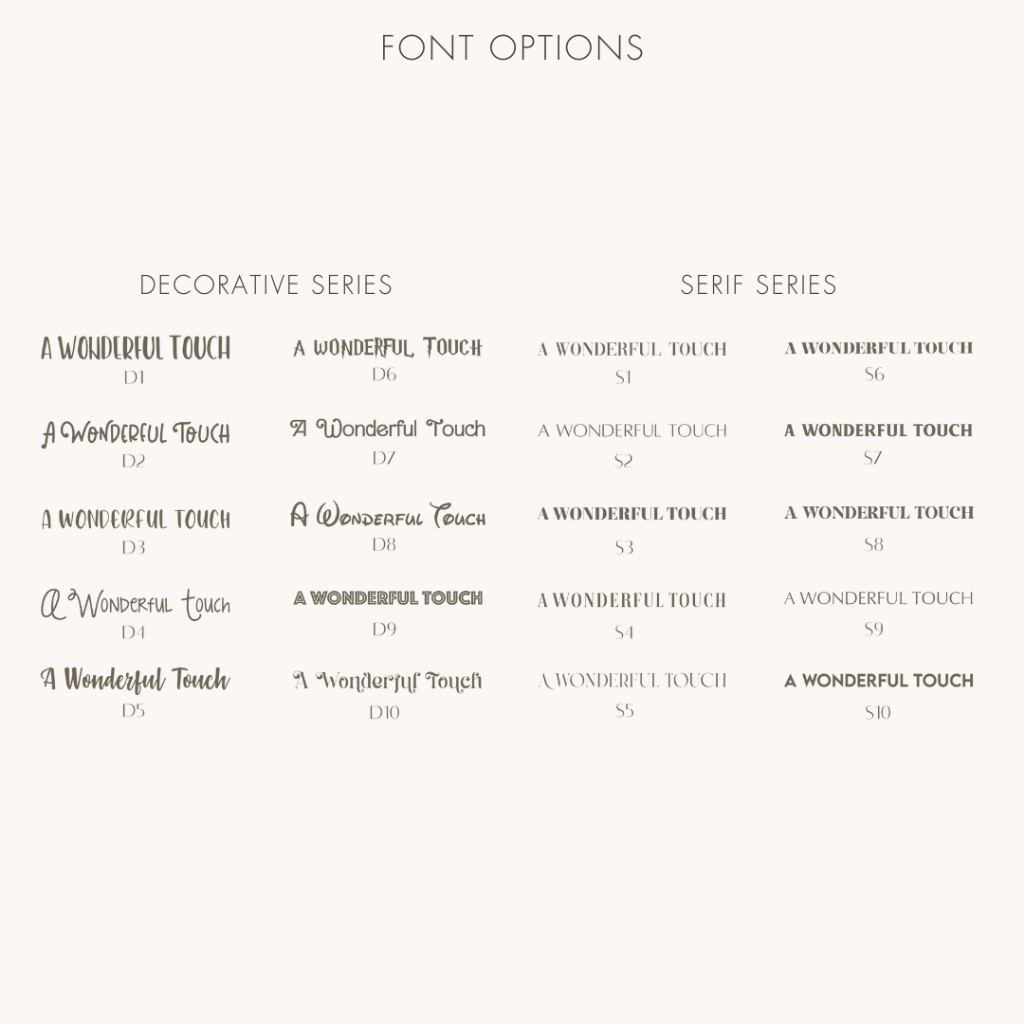This screenshot has width=1024, height=1024.
Task: Click the Font Options title
Action: coord(513,48)
